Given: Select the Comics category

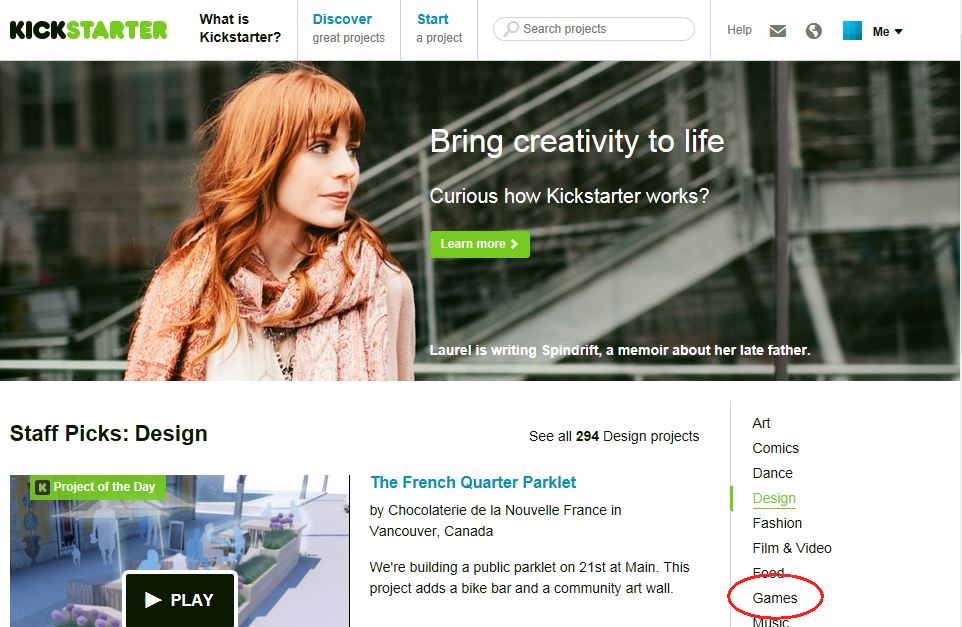Looking at the screenshot, I should pos(775,448).
